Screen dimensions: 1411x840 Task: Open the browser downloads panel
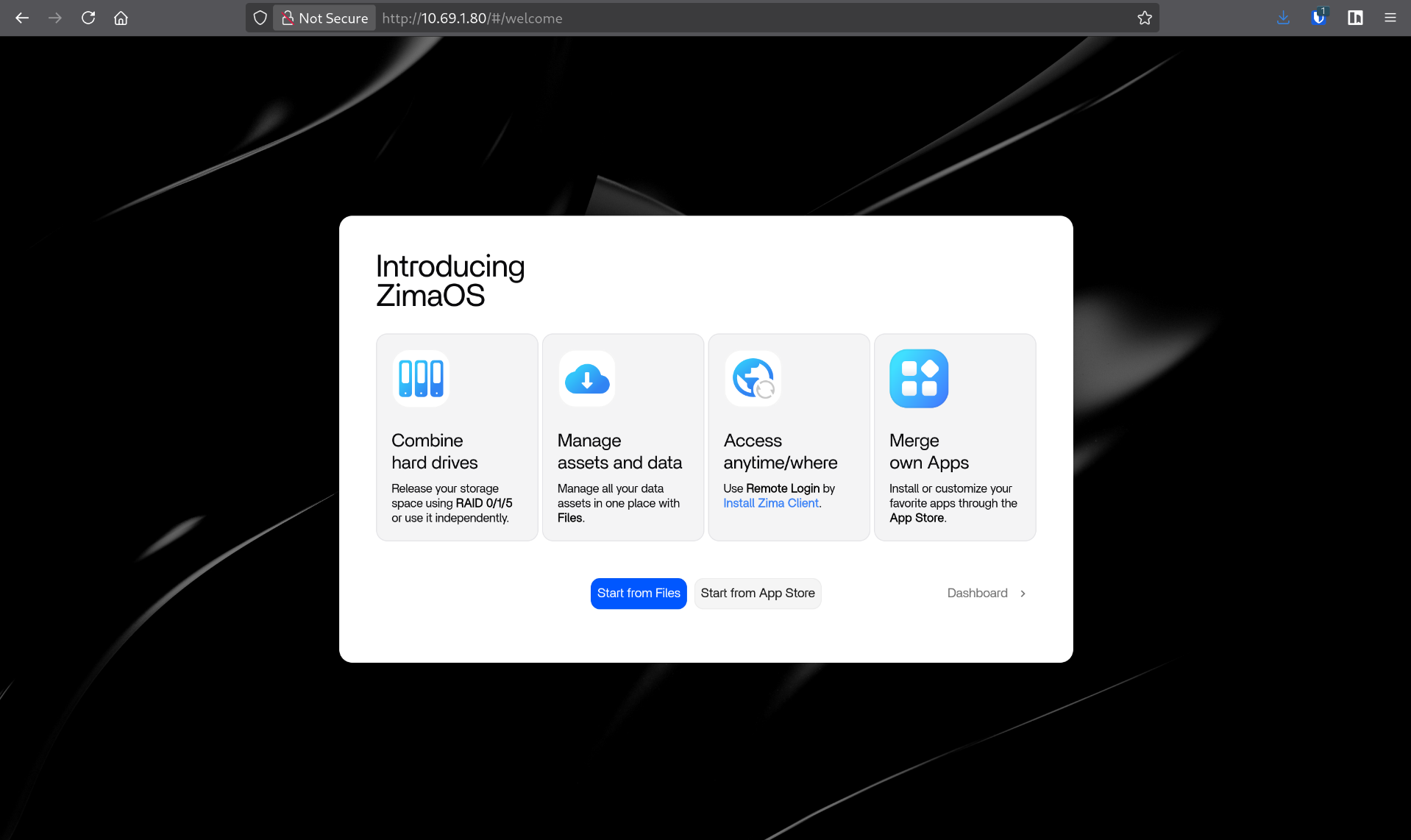click(x=1283, y=18)
